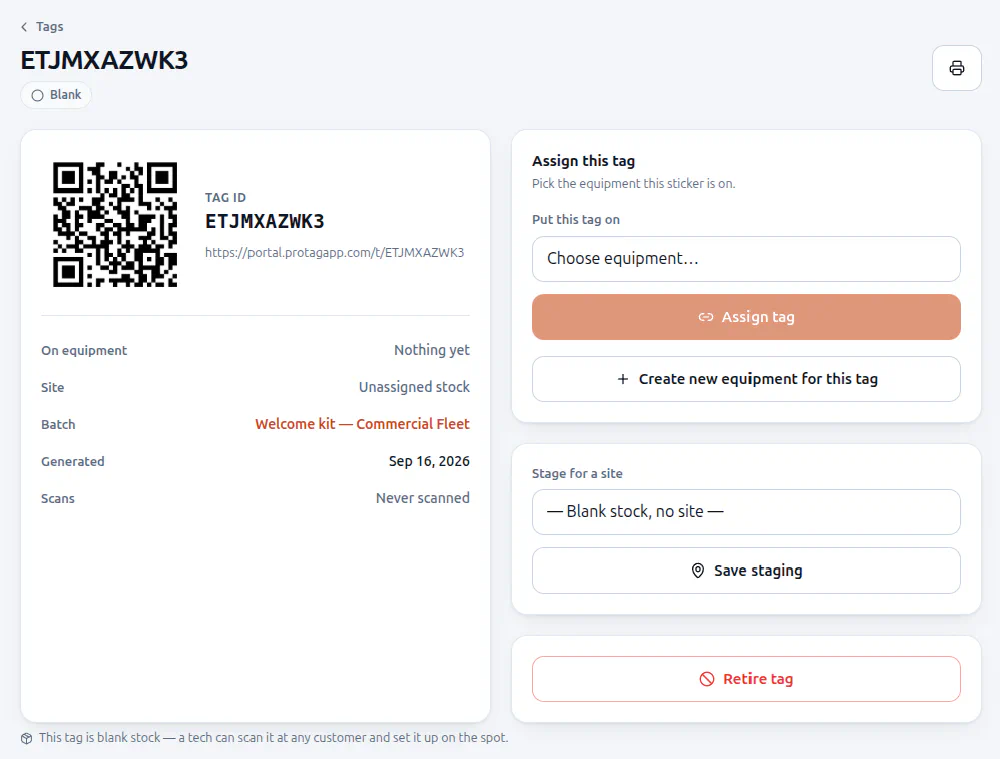Click Save staging button

tap(746, 570)
